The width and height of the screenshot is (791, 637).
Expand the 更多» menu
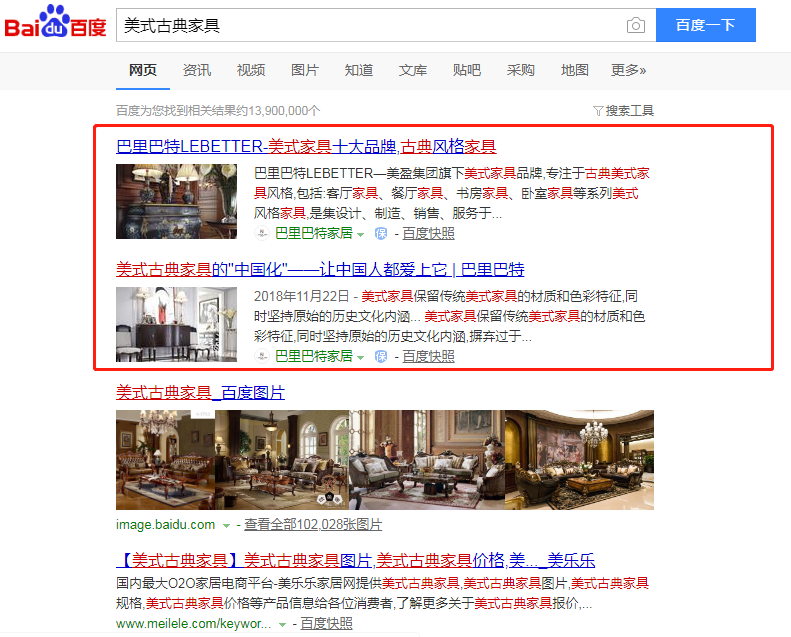pyautogui.click(x=629, y=70)
